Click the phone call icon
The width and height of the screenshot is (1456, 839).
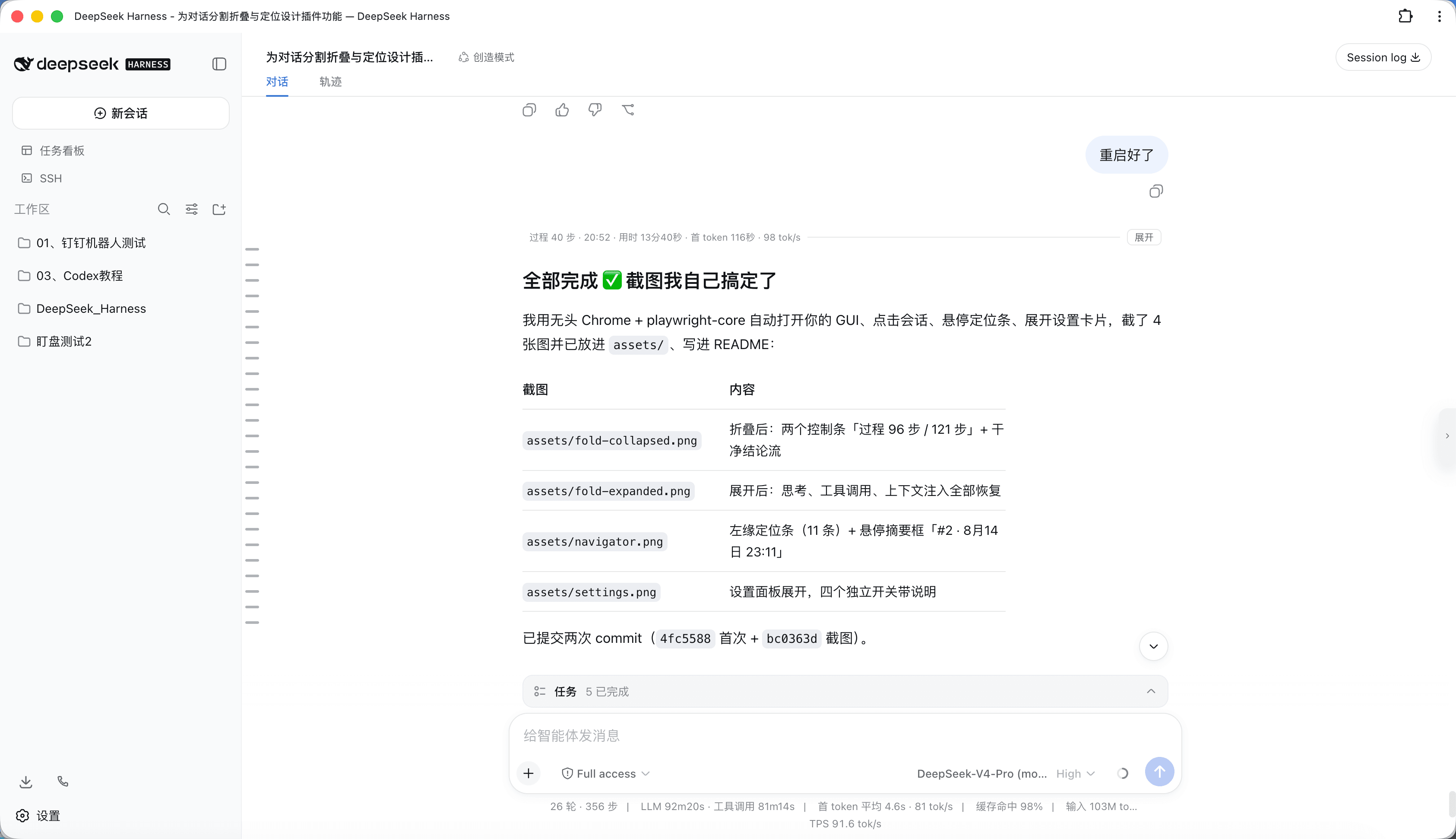63,782
